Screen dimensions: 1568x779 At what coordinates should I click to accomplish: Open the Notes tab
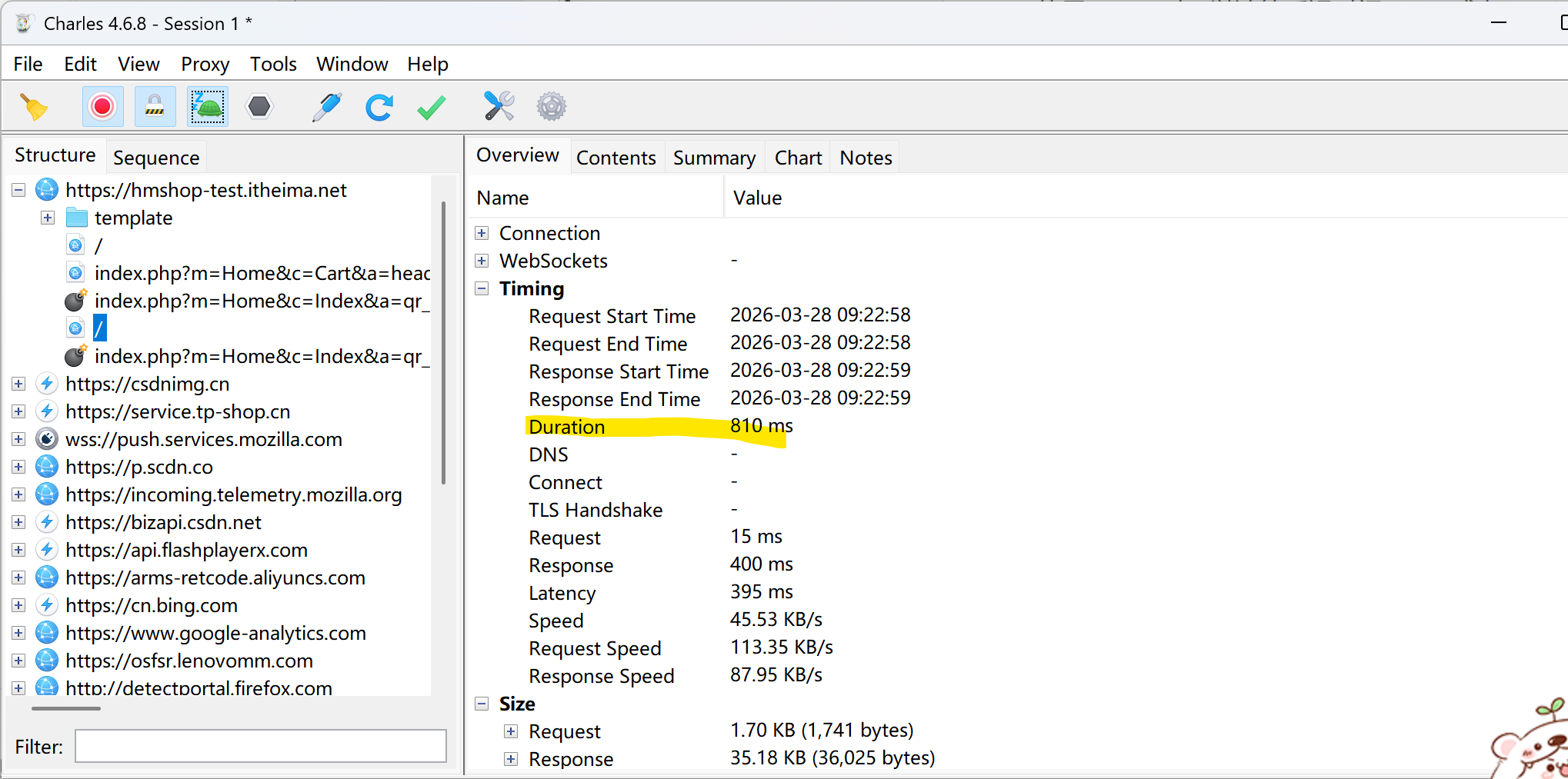pyautogui.click(x=866, y=158)
